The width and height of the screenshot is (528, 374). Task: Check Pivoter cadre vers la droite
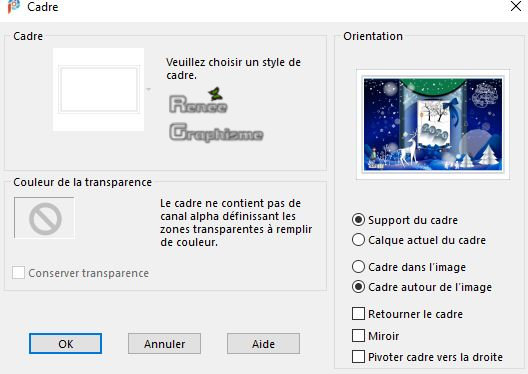[358, 356]
